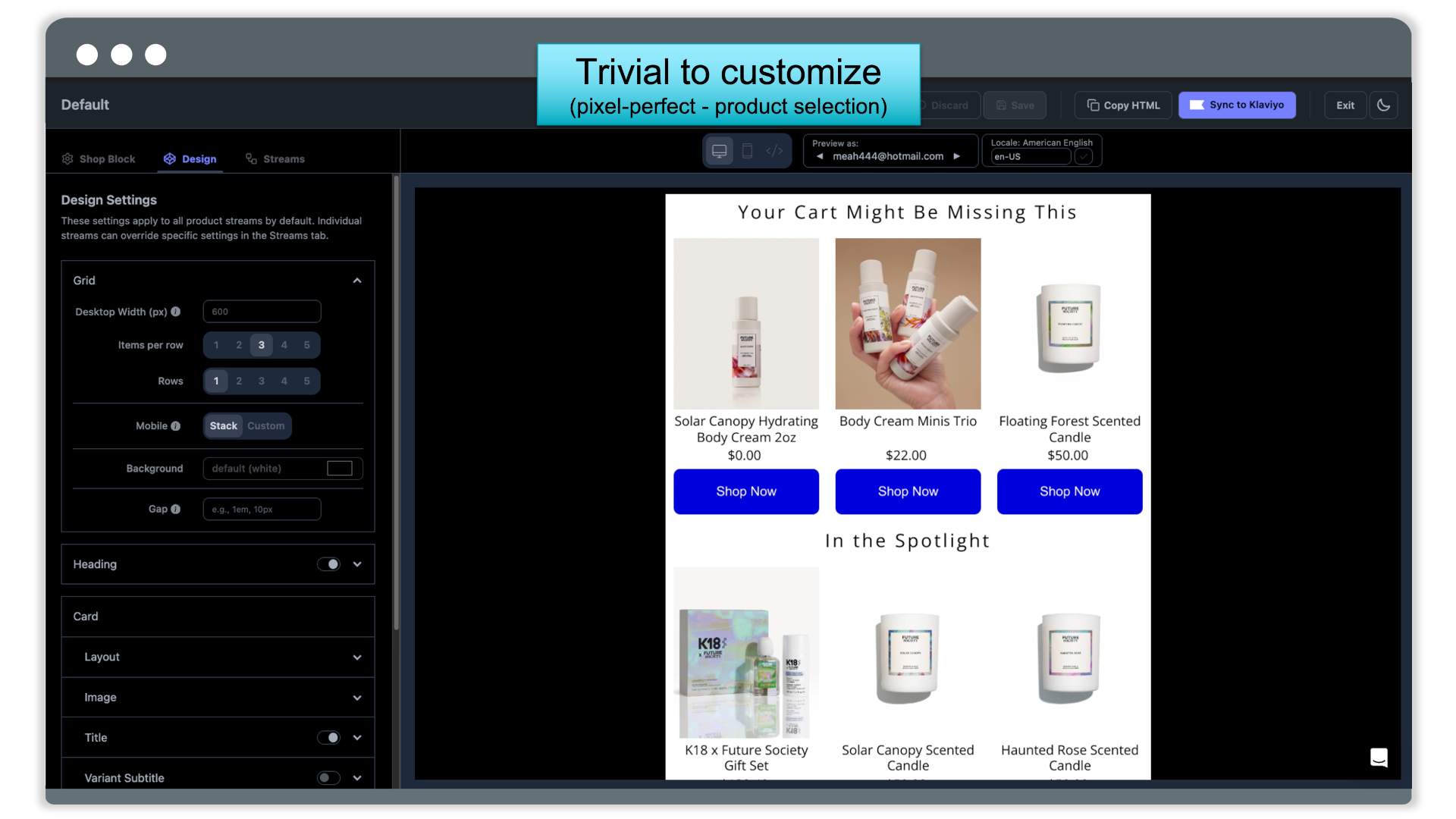Collapse the Grid section

(357, 281)
